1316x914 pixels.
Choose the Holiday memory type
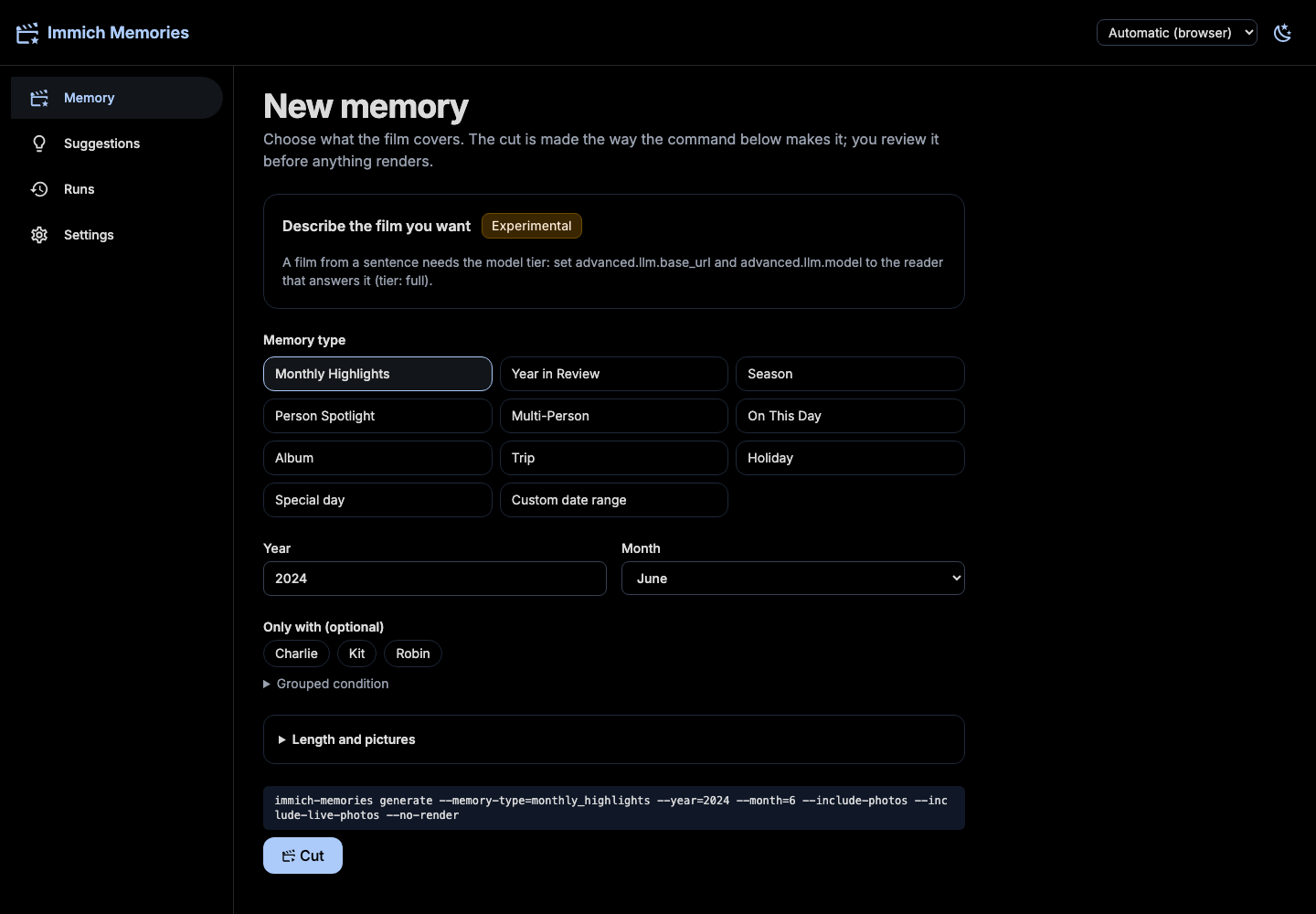[x=850, y=458]
